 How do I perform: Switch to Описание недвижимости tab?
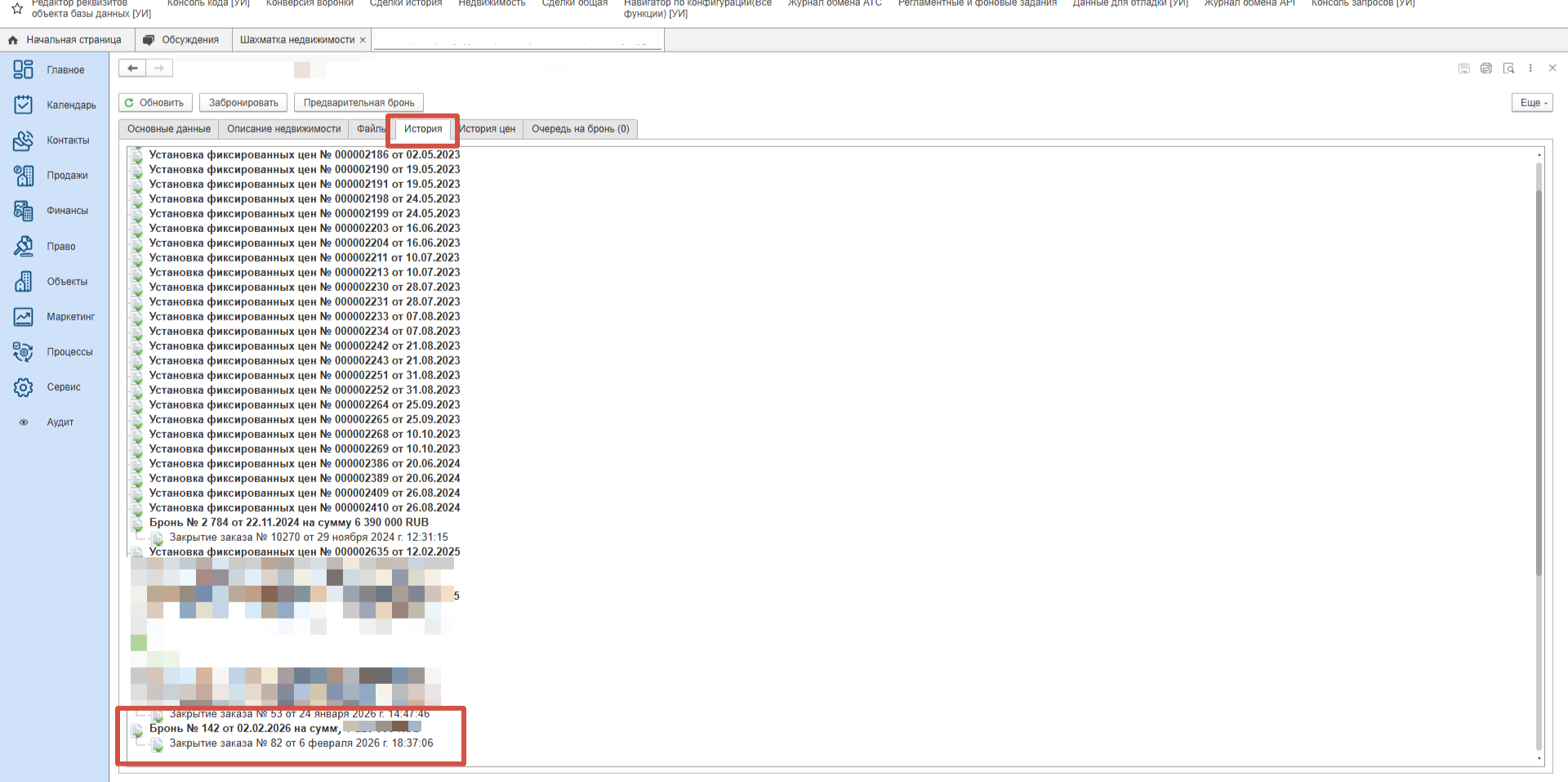[x=283, y=129]
